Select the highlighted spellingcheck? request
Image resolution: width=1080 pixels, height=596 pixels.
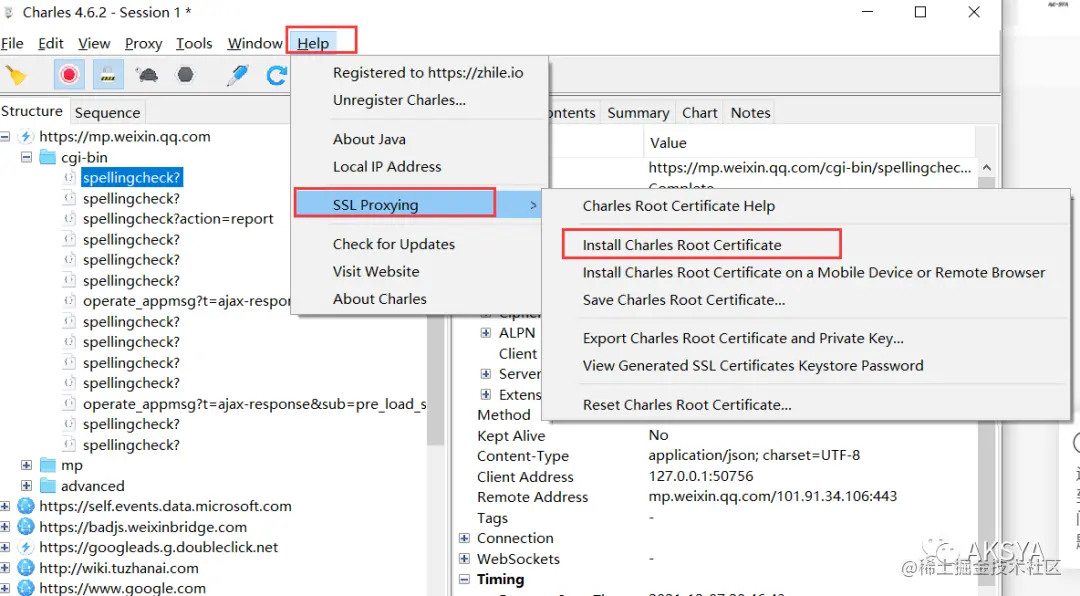(x=132, y=178)
